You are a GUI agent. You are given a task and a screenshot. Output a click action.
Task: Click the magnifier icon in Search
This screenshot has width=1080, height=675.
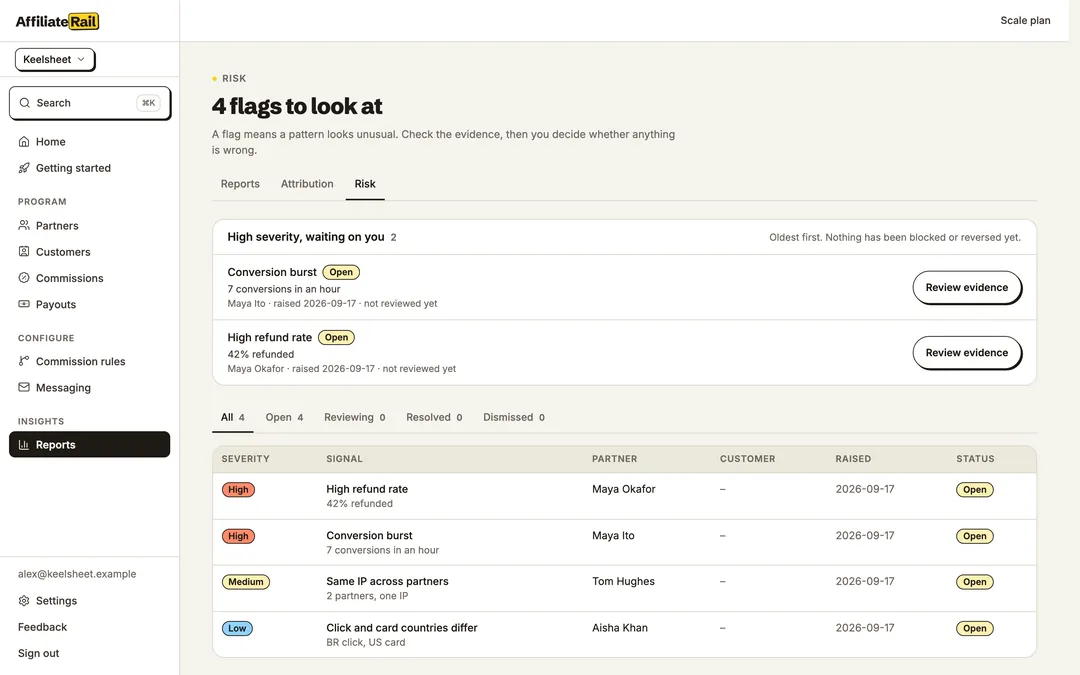pyautogui.click(x=25, y=103)
